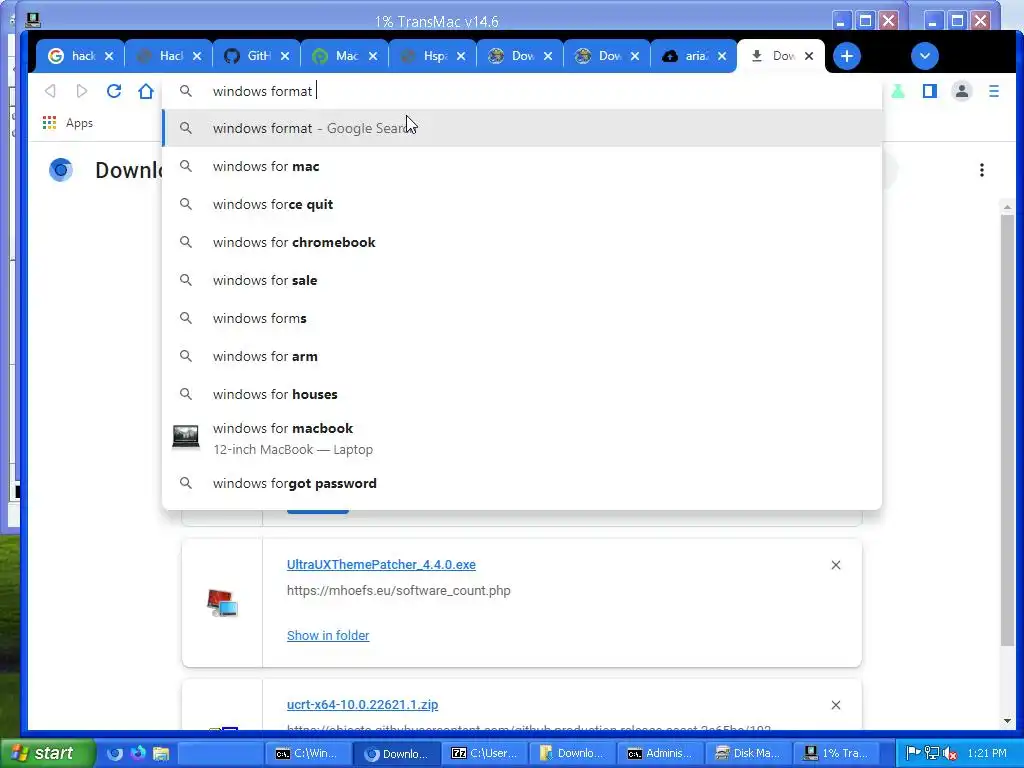Close the Mac tab
Screen dimensions: 1024x768
[373, 56]
